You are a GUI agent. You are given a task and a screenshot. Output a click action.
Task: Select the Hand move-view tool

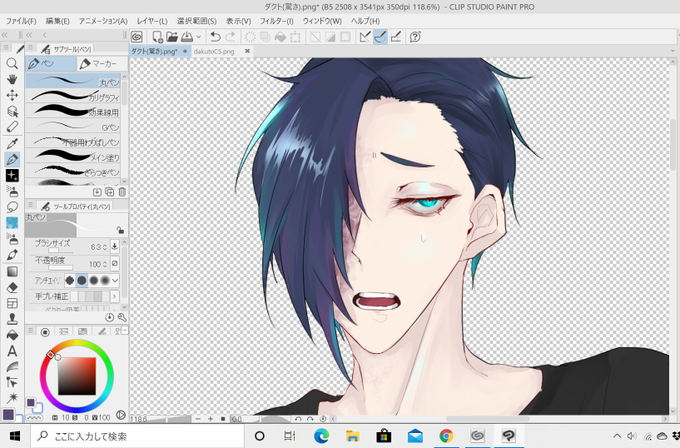point(12,79)
